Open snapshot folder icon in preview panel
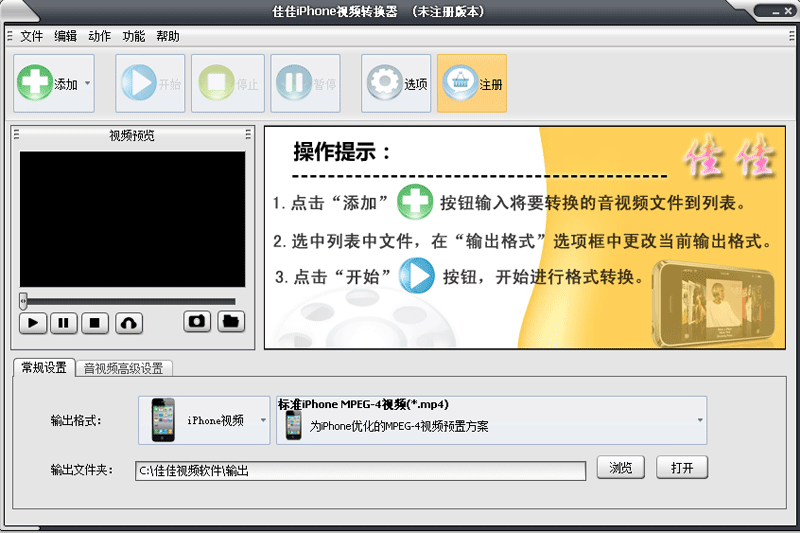This screenshot has height=533, width=800. 231,321
